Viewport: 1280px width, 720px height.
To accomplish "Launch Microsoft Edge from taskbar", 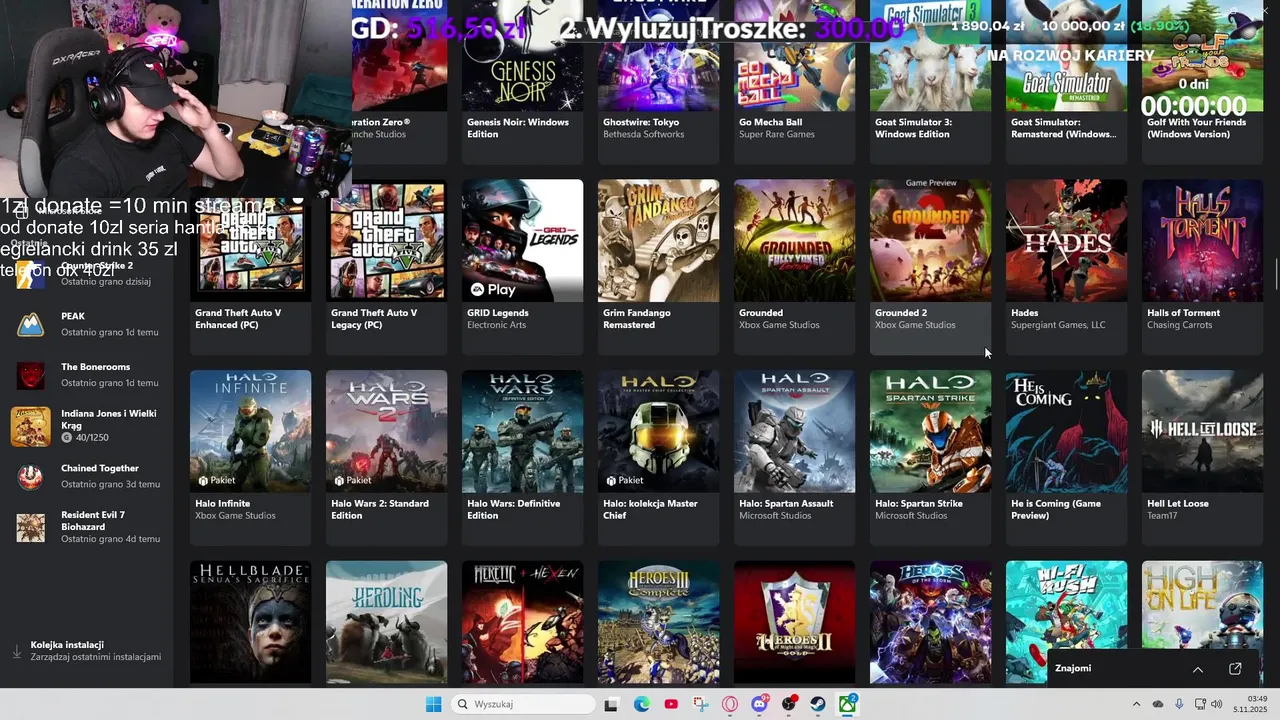I will 641,704.
